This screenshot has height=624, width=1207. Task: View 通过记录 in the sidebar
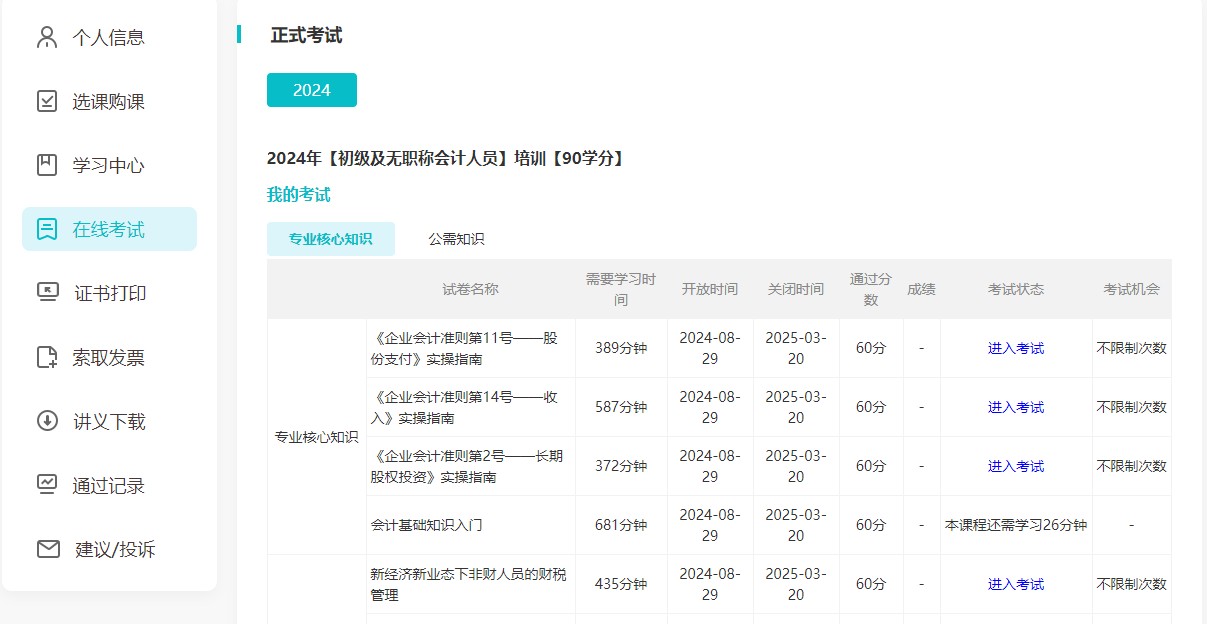pos(109,485)
